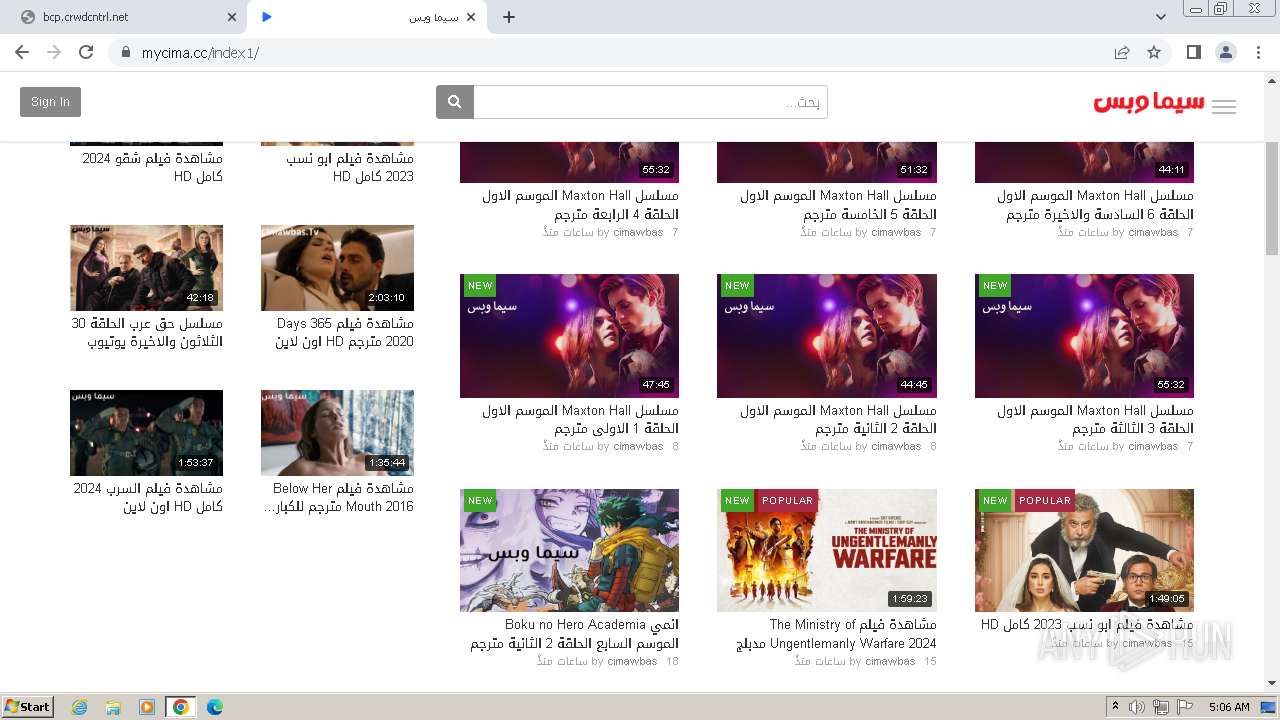This screenshot has width=1280, height=720.
Task: Open Boku no Hero Academia title link
Action: tap(575, 634)
